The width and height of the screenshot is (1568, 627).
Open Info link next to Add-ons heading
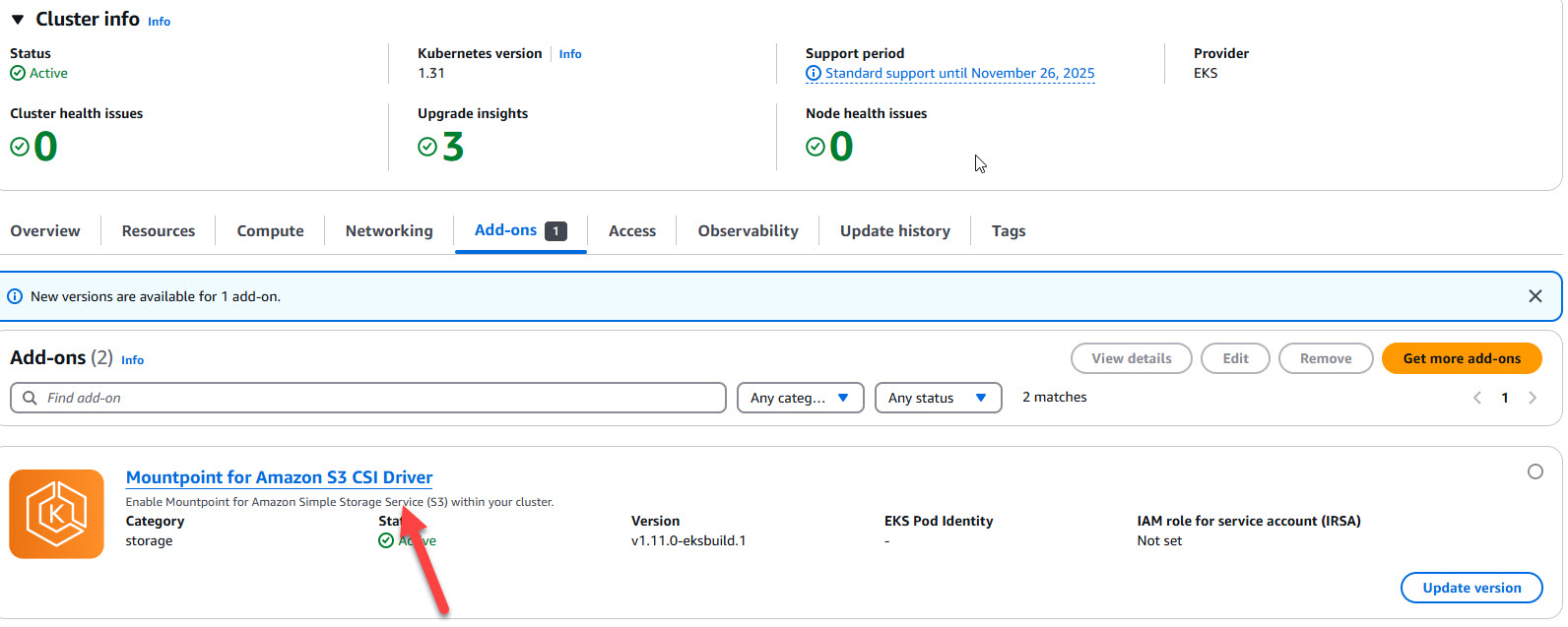tap(133, 360)
